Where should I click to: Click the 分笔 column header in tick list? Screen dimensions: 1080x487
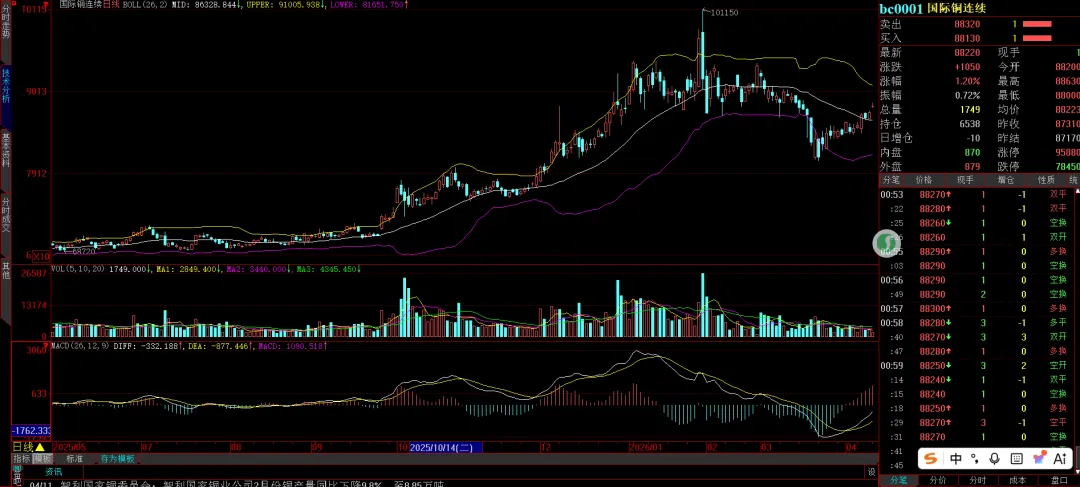click(890, 180)
